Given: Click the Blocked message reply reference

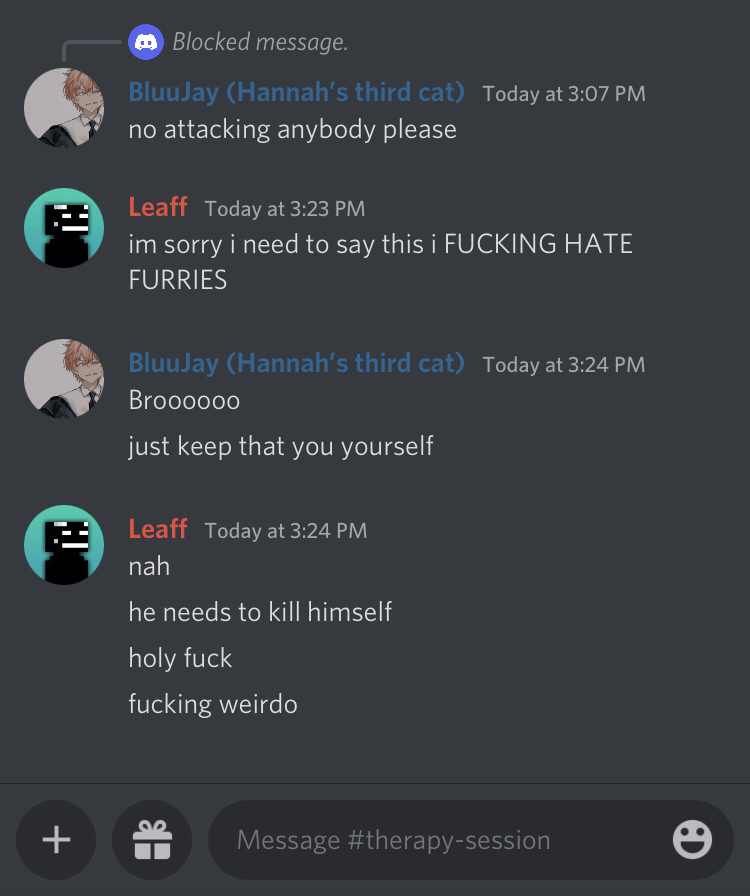Looking at the screenshot, I should (x=260, y=42).
